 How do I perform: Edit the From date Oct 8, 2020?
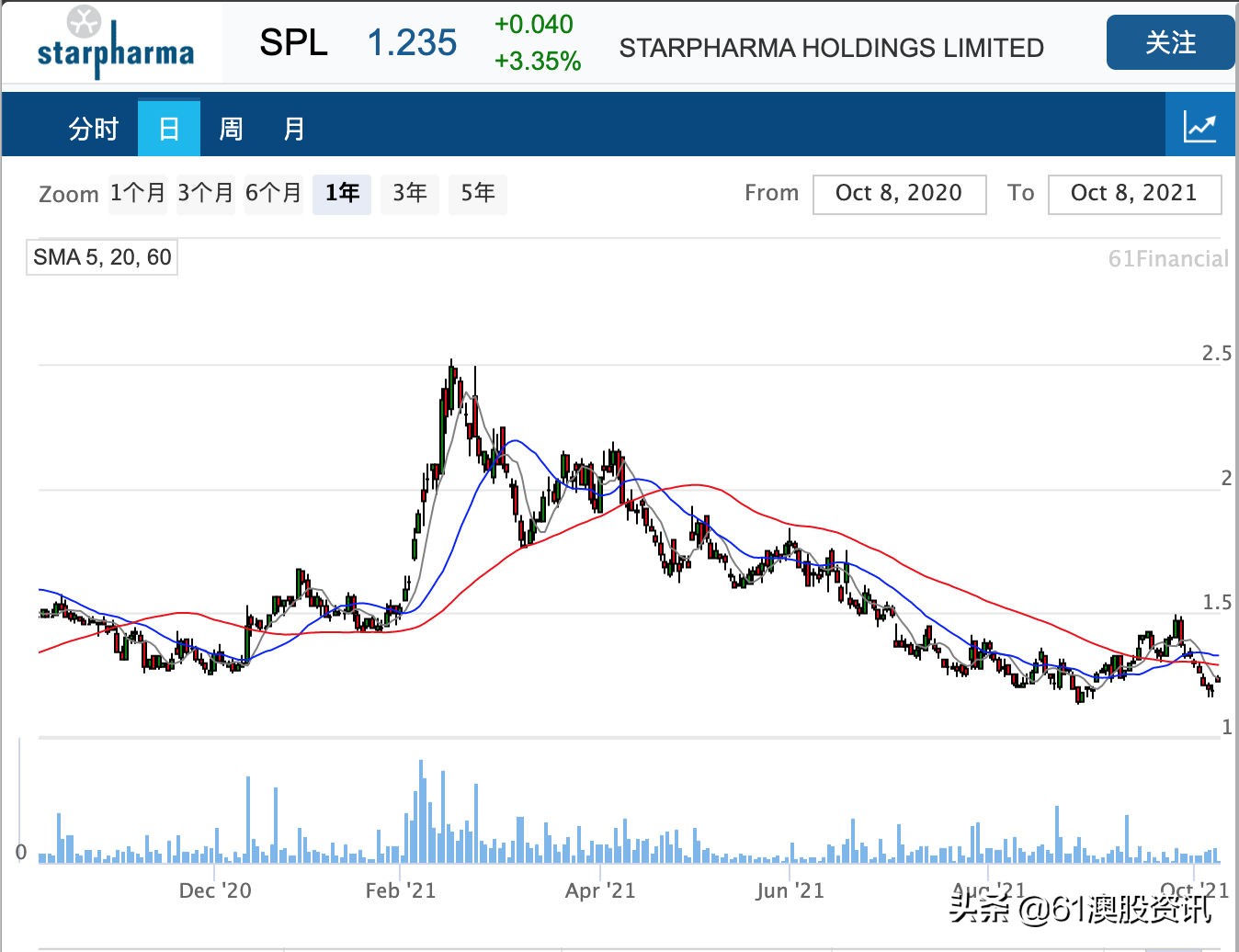pyautogui.click(x=899, y=194)
